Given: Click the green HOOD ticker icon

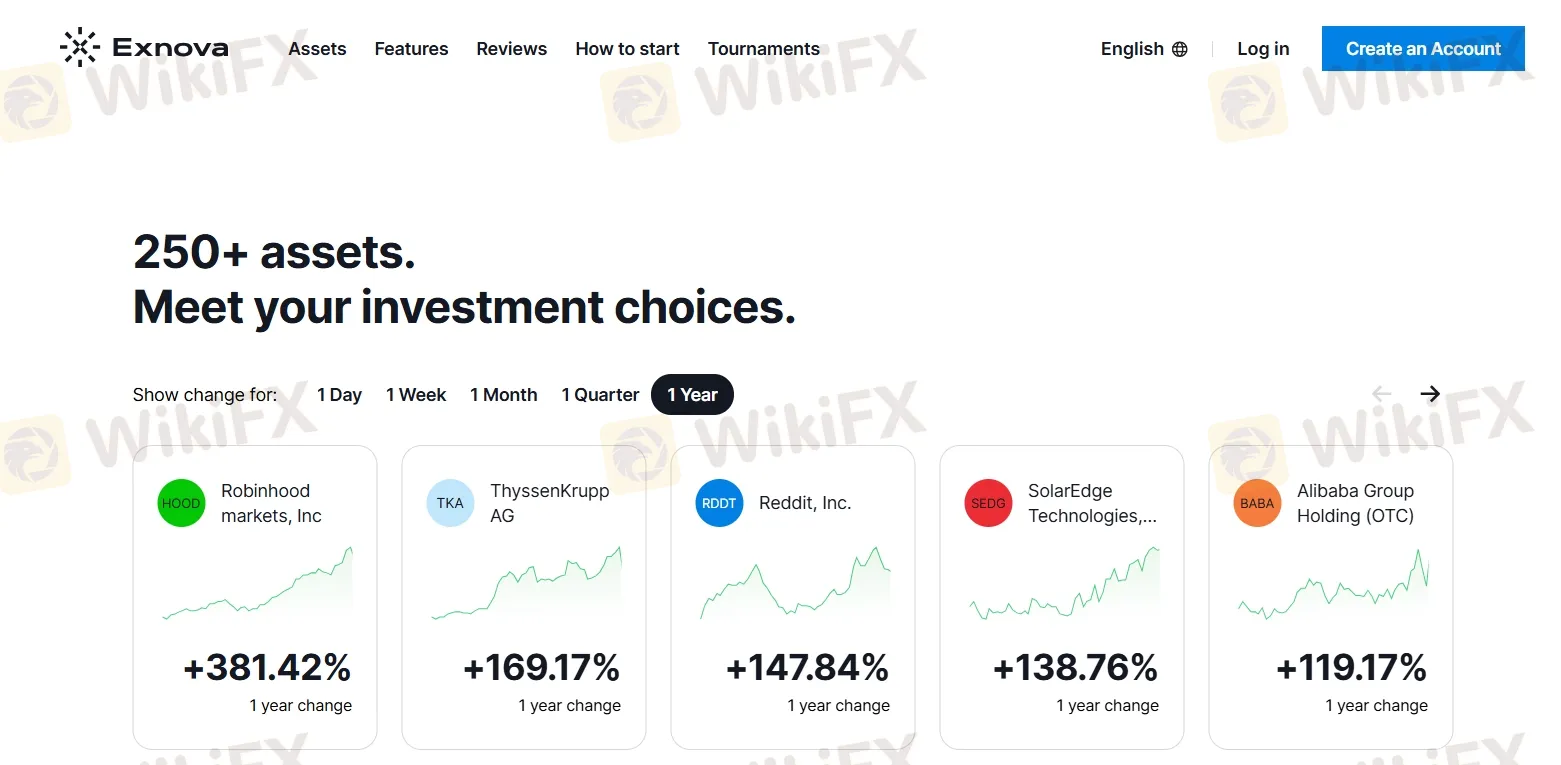Looking at the screenshot, I should [x=181, y=503].
